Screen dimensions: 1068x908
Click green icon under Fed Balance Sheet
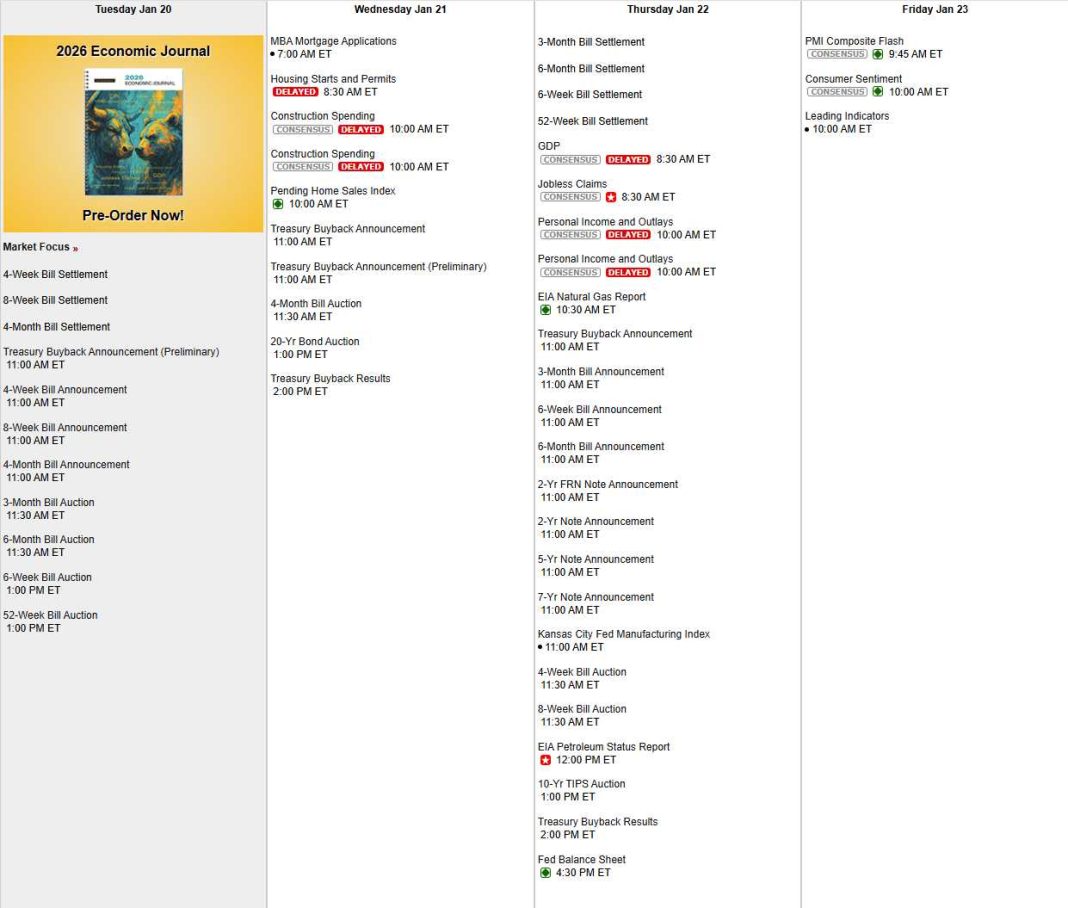(x=545, y=873)
